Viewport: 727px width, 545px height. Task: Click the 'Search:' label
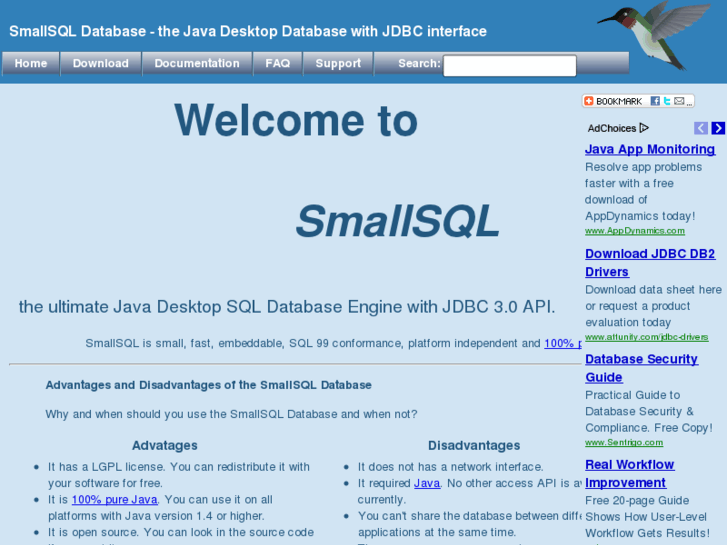(x=419, y=63)
